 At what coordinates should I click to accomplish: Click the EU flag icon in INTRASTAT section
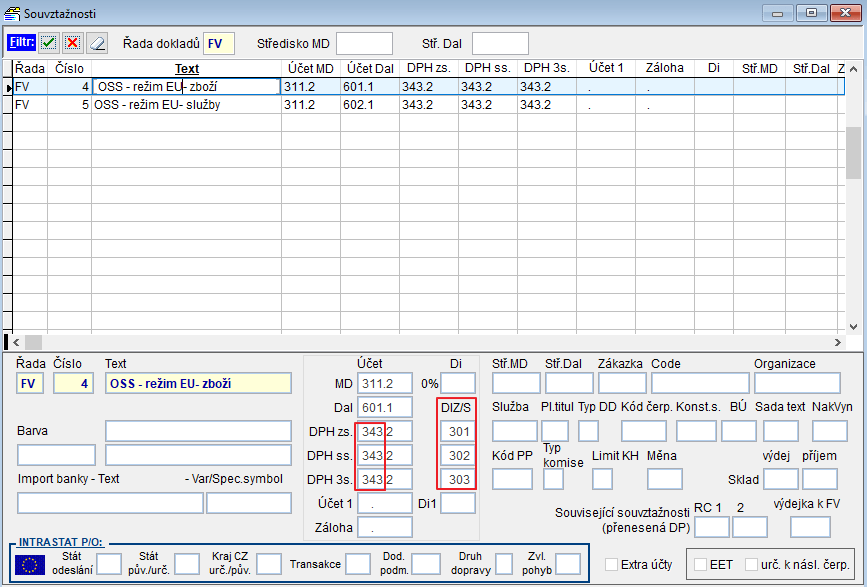pyautogui.click(x=30, y=565)
